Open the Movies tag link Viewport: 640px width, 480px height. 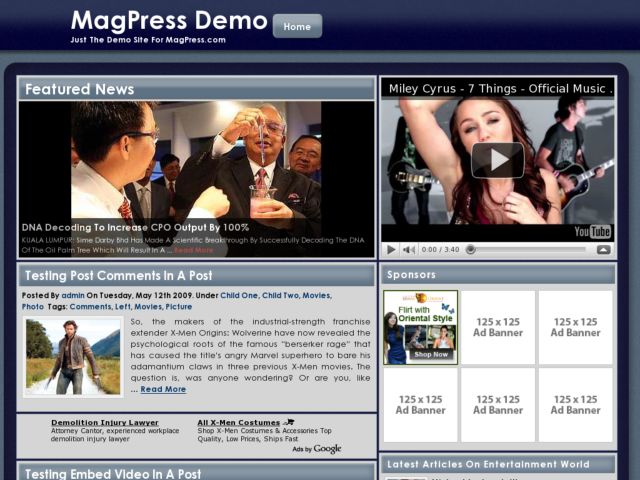click(x=148, y=307)
